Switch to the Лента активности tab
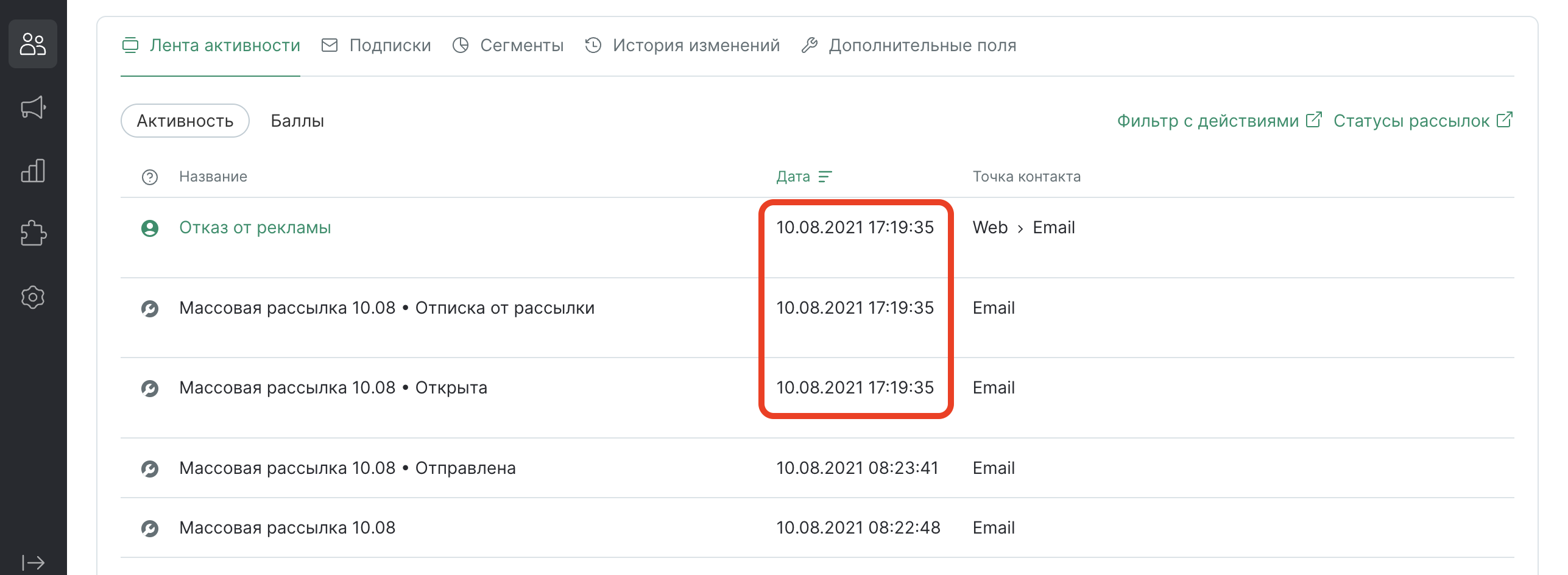The width and height of the screenshot is (1568, 575). 211,45
